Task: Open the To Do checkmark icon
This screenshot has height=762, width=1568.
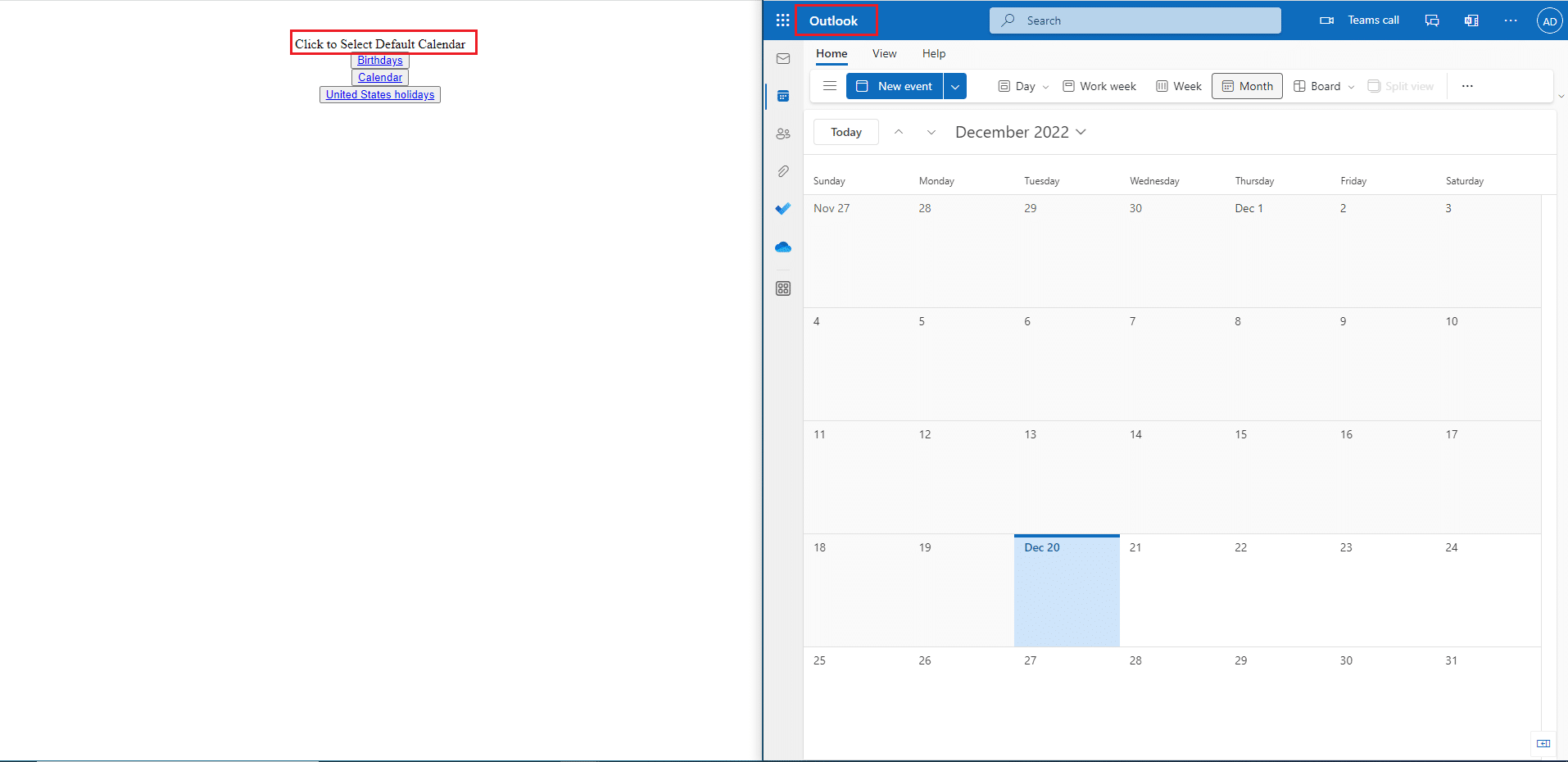Action: coord(783,209)
